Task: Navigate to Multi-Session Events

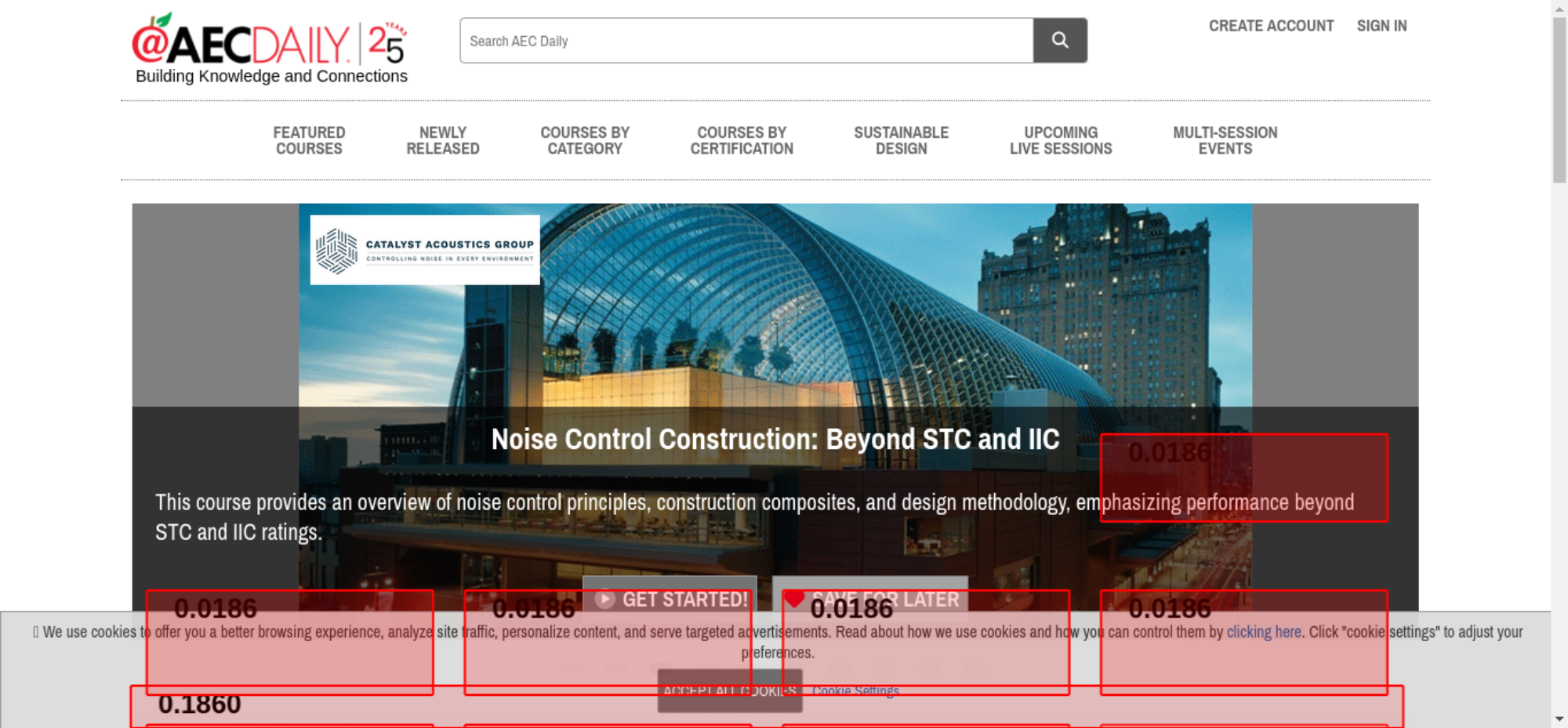Action: pos(1225,141)
